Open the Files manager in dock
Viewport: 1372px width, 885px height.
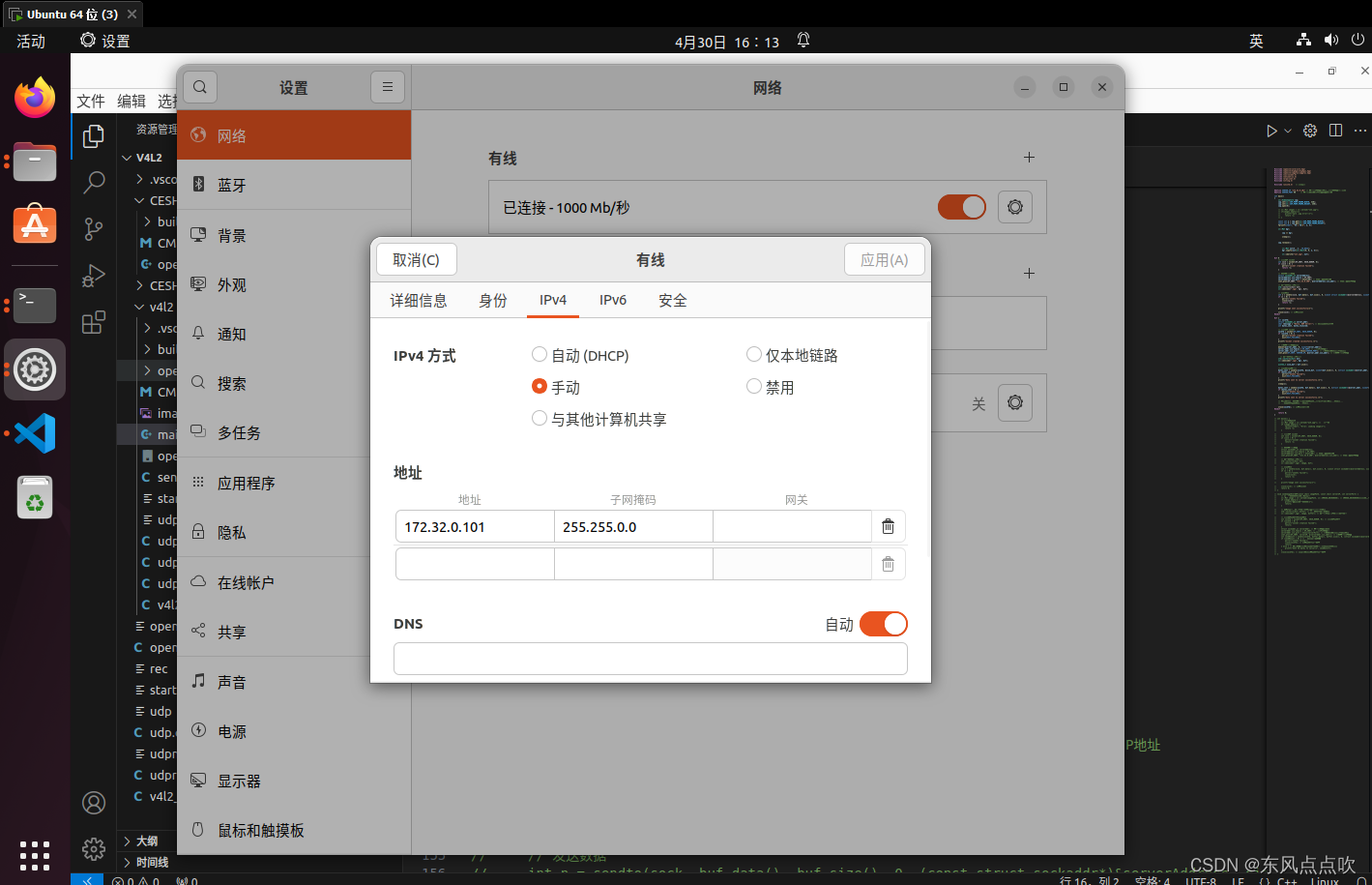pyautogui.click(x=35, y=162)
